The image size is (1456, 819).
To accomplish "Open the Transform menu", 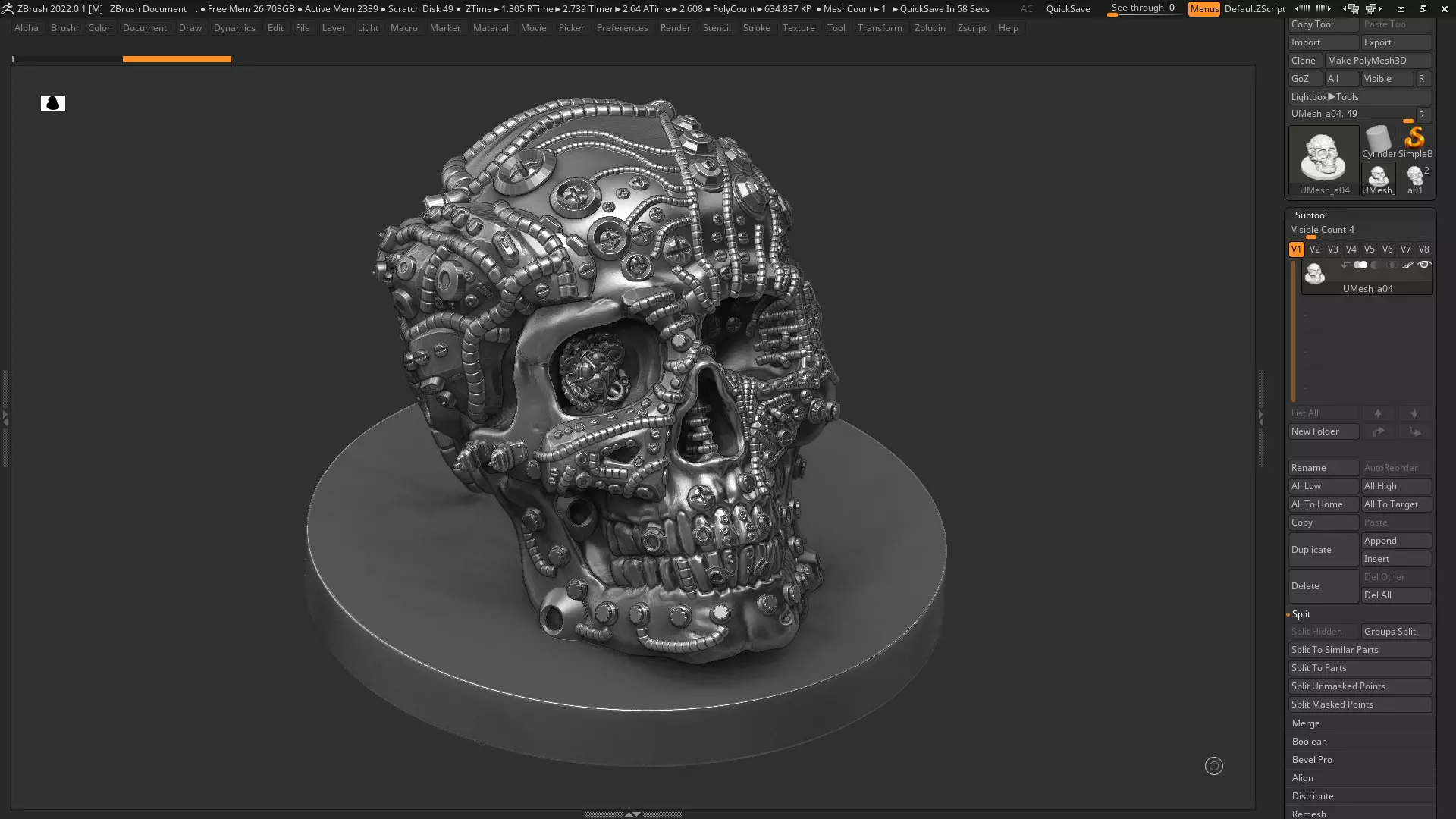I will 880,28.
